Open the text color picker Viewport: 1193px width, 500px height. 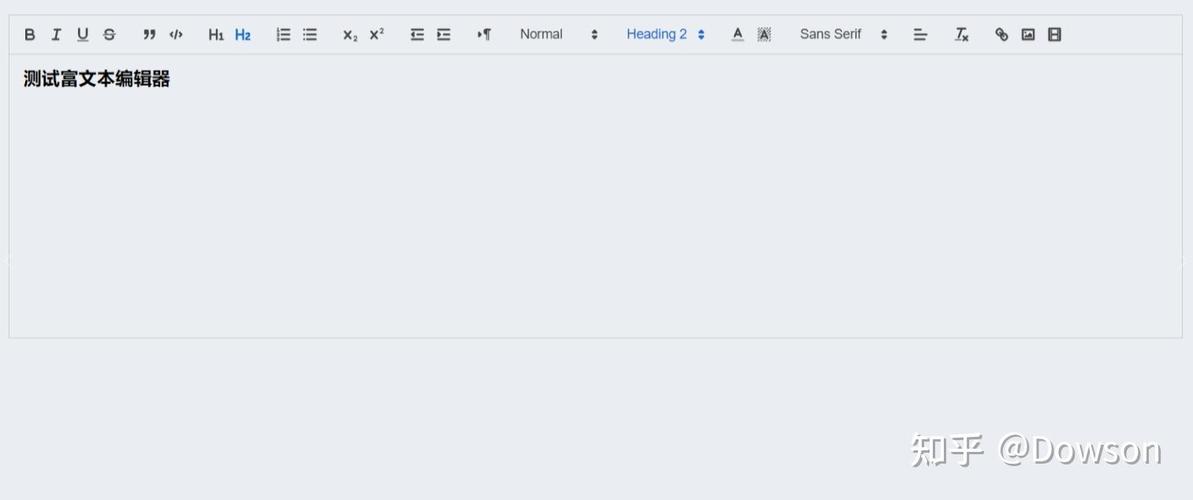738,35
